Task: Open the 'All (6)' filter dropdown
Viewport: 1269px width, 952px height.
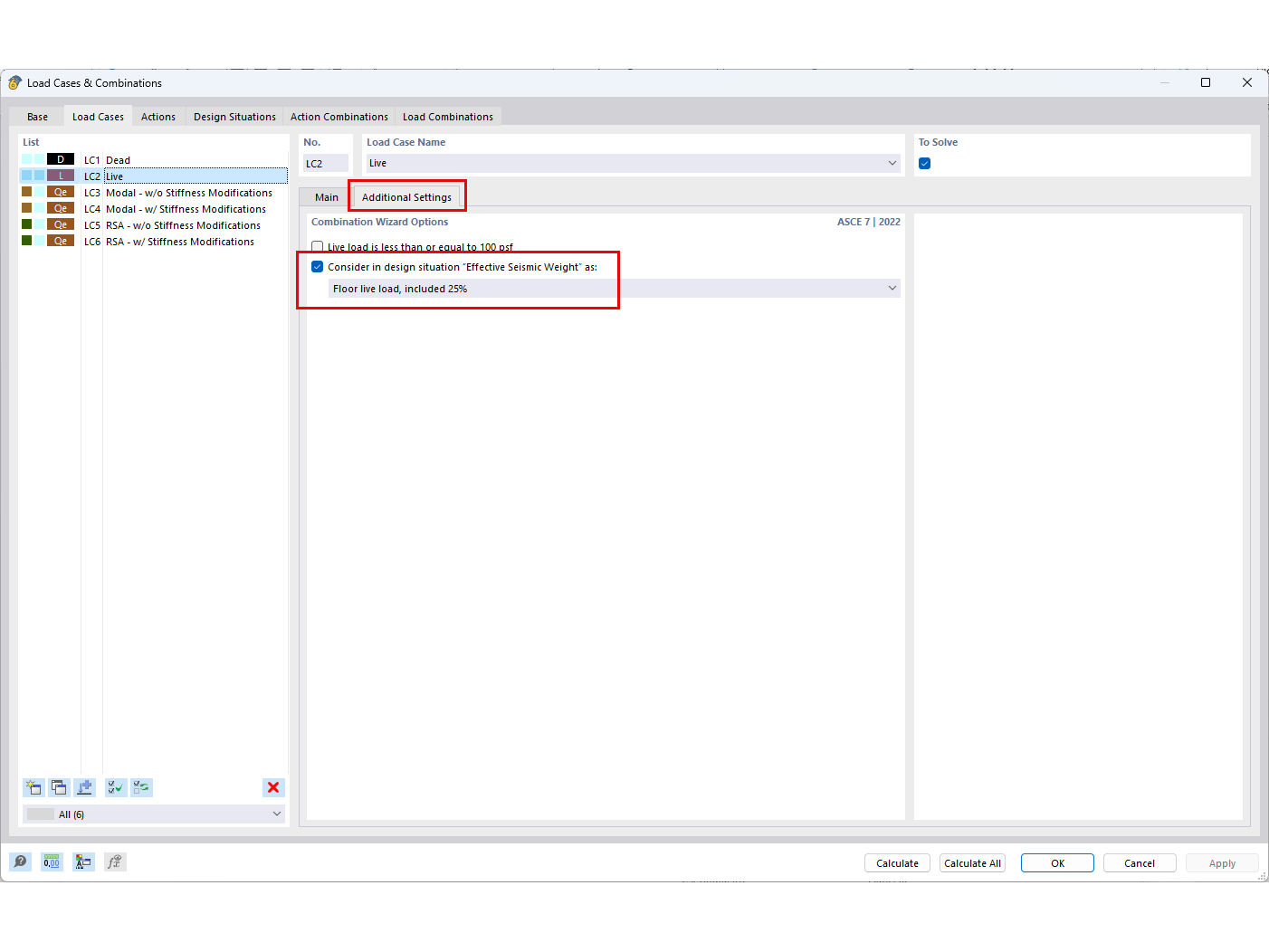Action: tap(276, 814)
